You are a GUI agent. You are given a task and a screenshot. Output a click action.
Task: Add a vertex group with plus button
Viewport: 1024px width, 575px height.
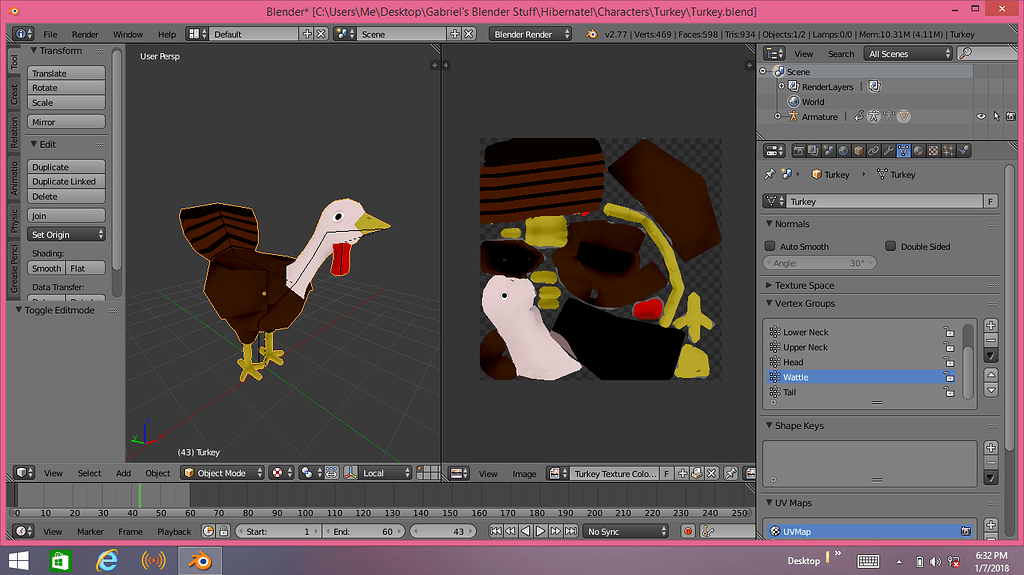coord(991,325)
